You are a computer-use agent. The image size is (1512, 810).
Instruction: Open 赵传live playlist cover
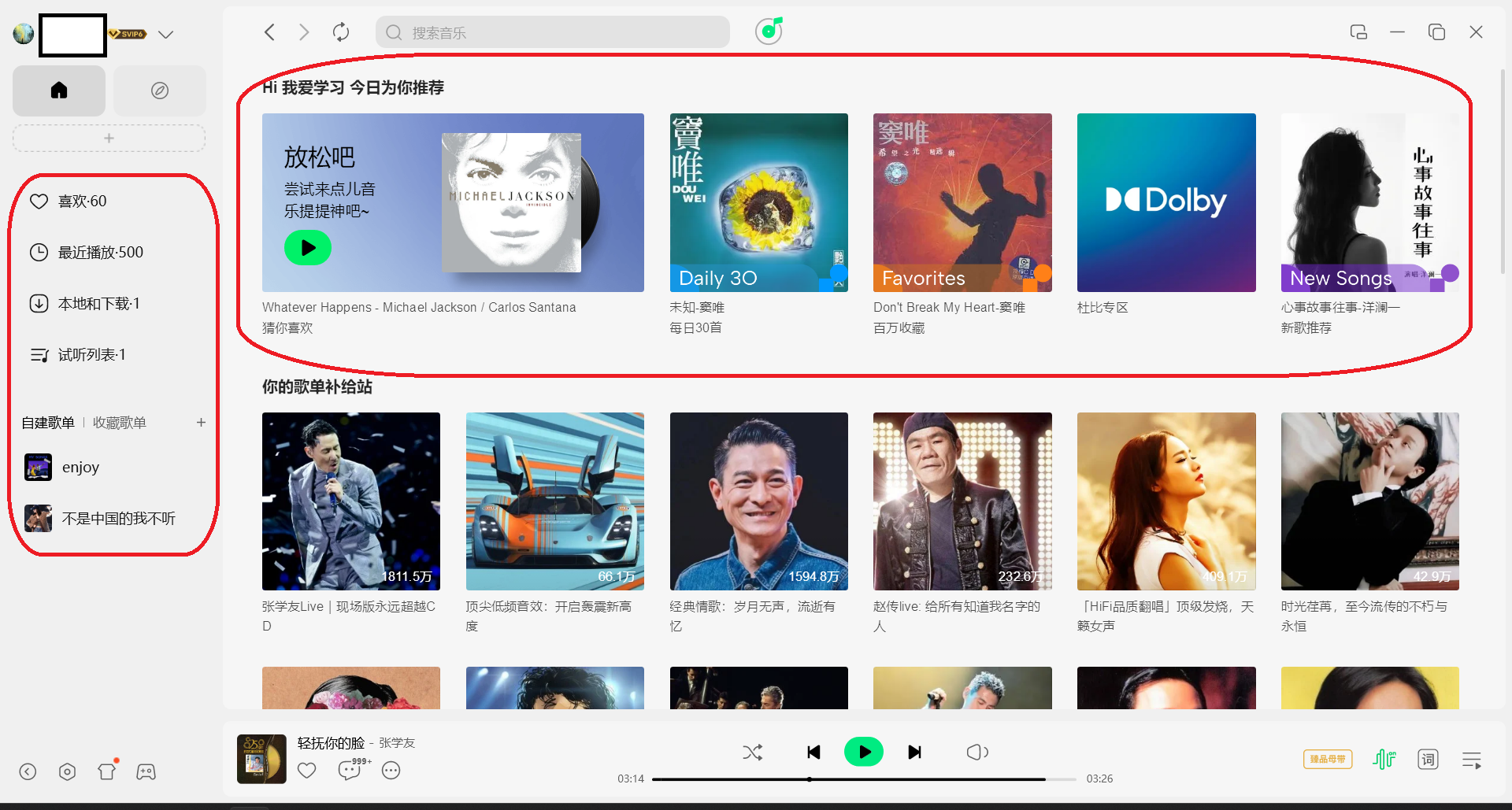(962, 501)
